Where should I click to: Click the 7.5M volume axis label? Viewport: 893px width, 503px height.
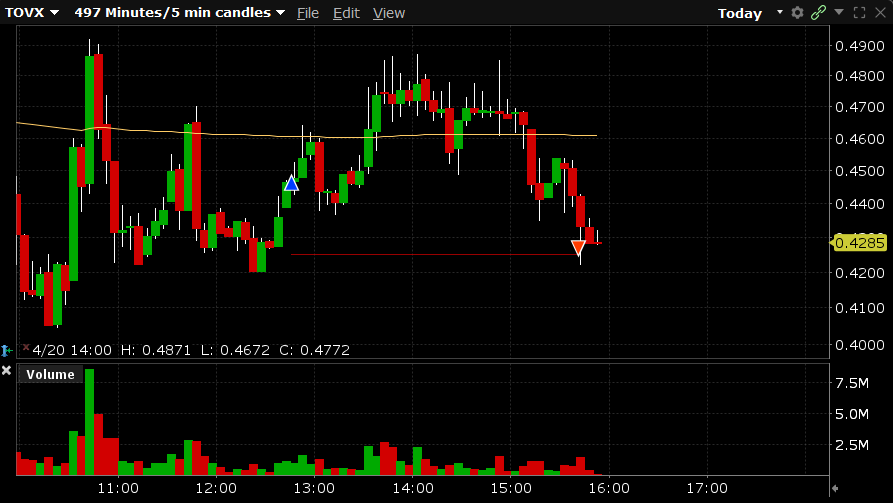pos(852,383)
